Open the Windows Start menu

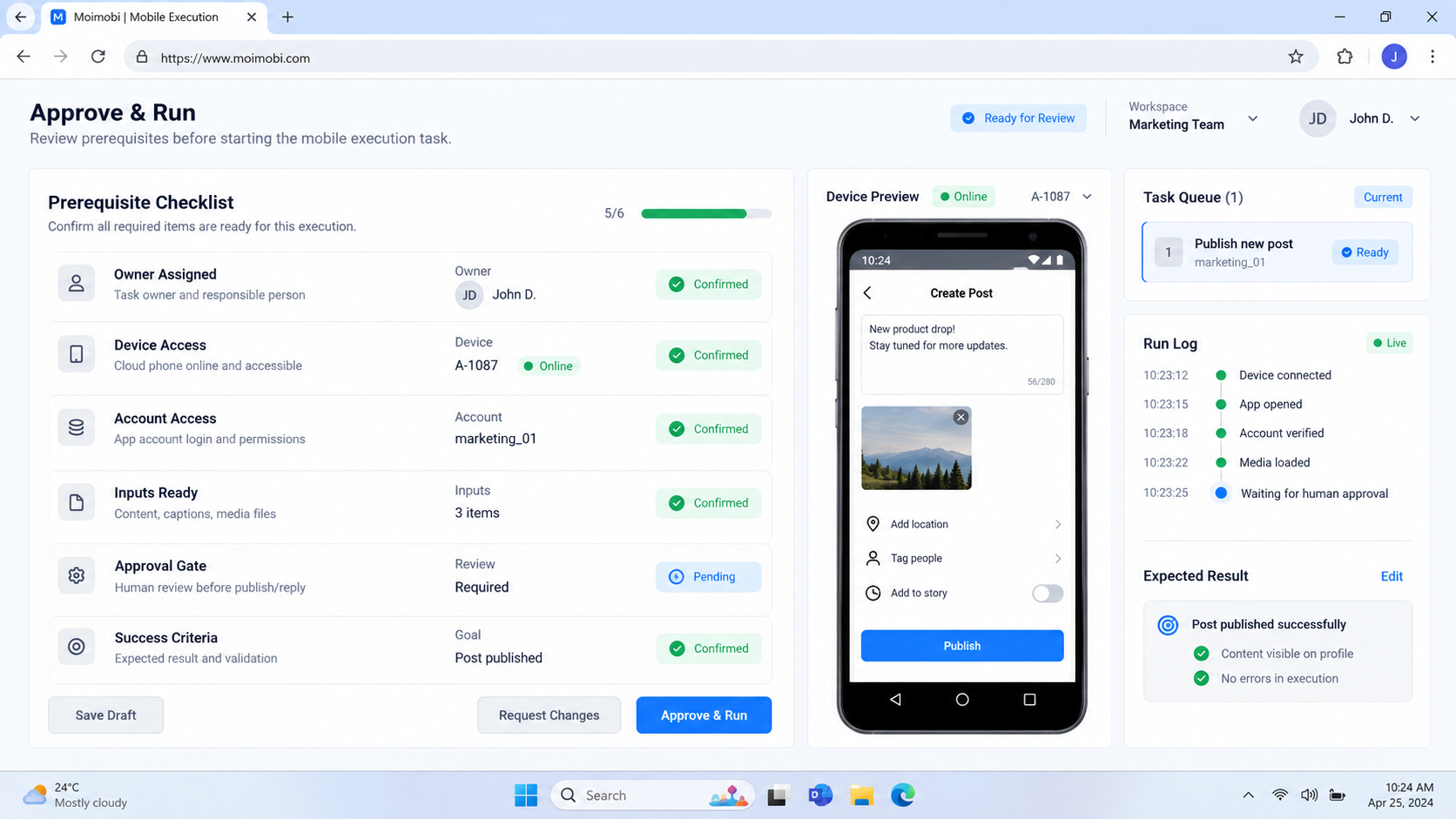(x=526, y=795)
